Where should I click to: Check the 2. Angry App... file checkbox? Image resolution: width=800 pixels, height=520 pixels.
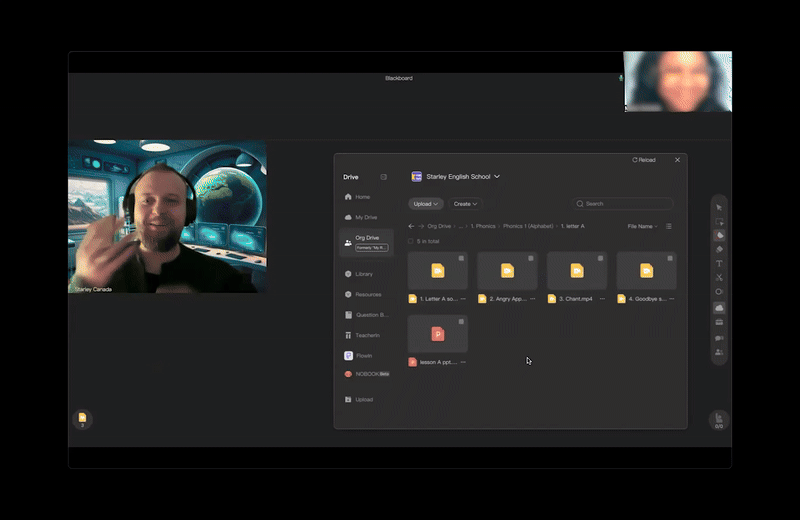(x=531, y=258)
